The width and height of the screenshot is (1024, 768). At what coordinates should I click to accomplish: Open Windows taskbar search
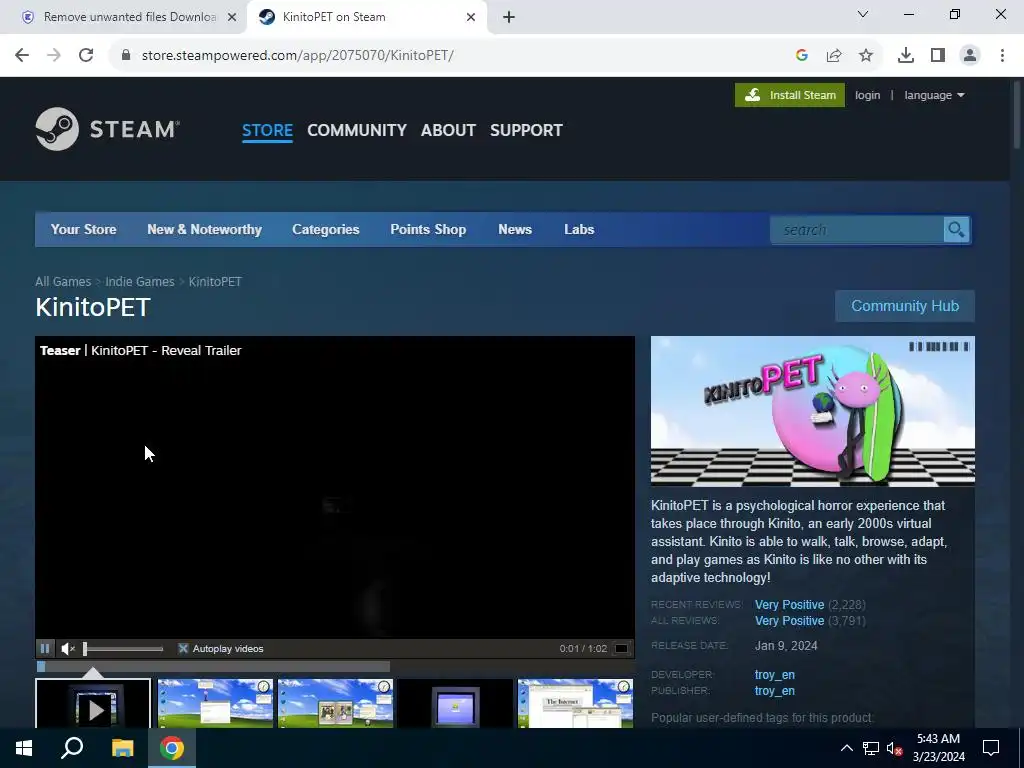tap(72, 748)
